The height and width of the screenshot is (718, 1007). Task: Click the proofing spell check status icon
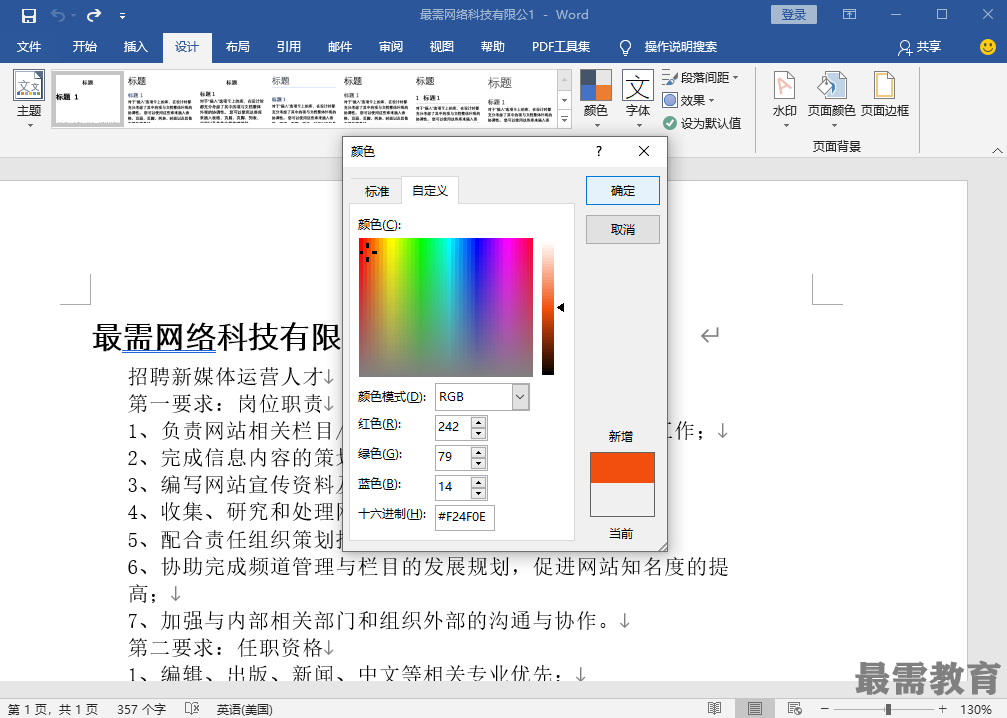pyautogui.click(x=191, y=708)
